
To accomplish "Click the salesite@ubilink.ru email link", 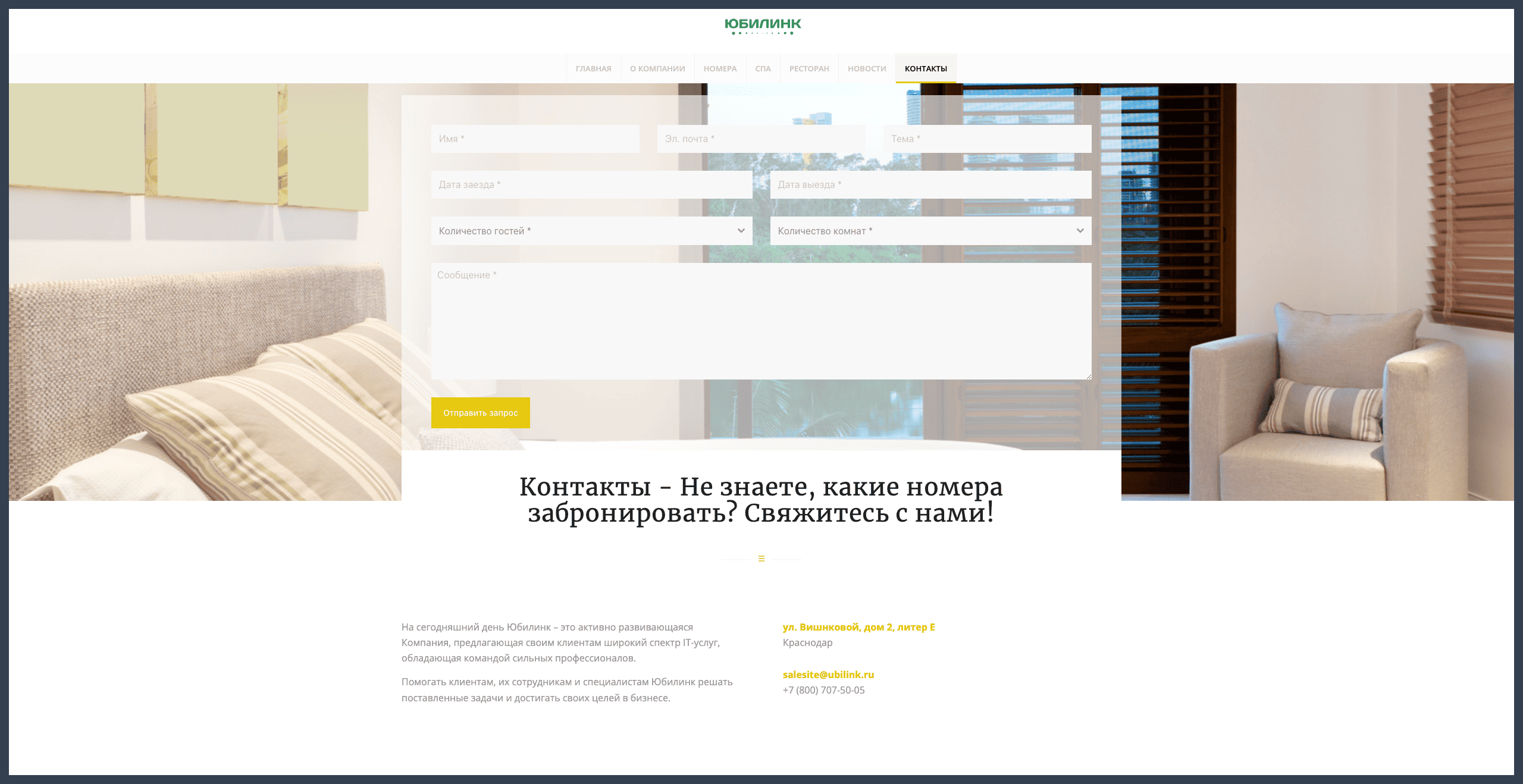I will coord(828,675).
